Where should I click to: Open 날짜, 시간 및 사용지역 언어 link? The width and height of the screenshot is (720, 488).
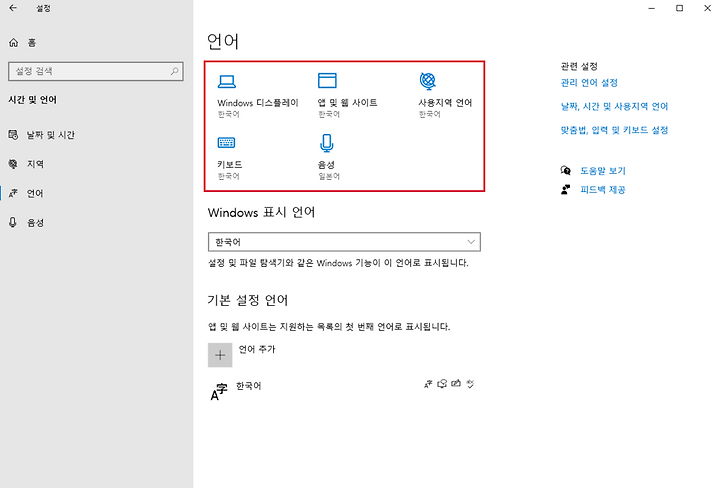point(614,107)
